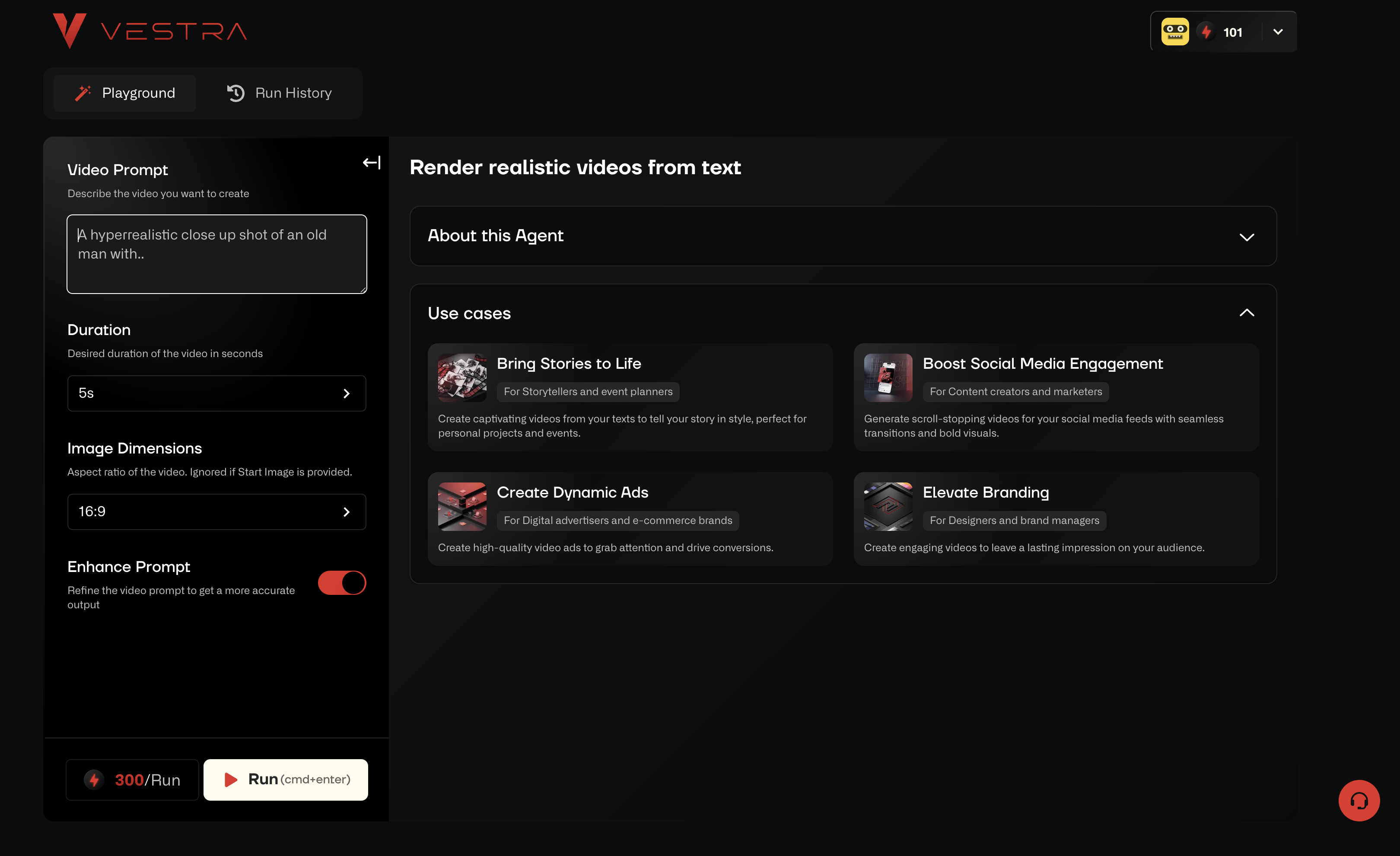Switch to the Playground tab

[x=125, y=93]
